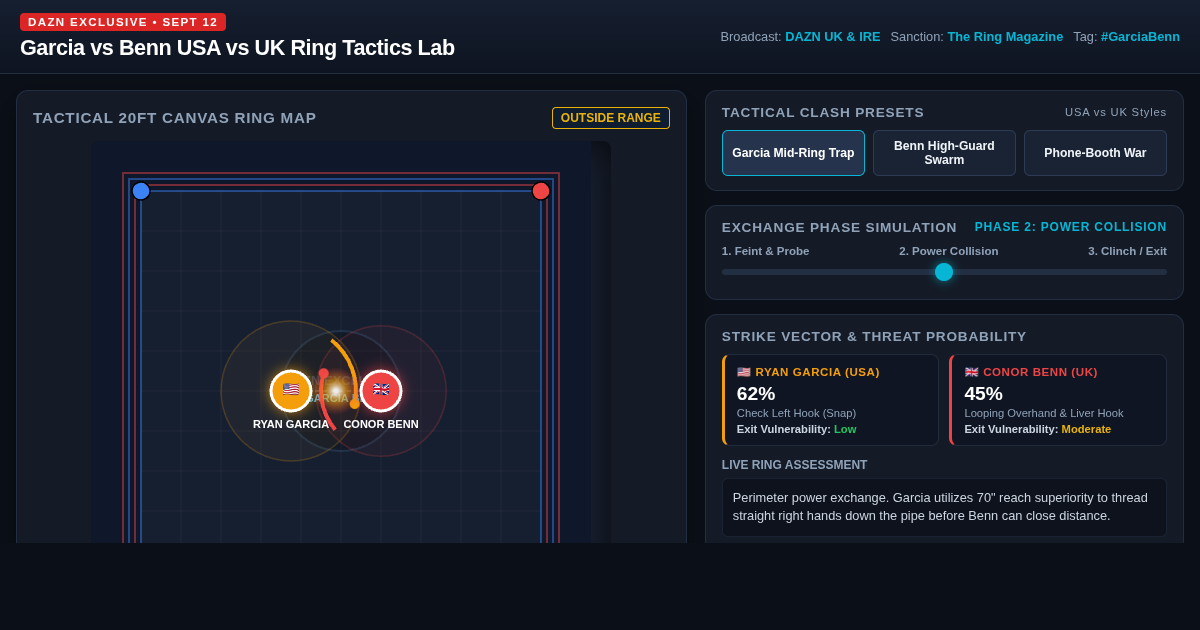This screenshot has height=630, width=1200.
Task: Jump to phase label Feint & Probe
Action: pos(766,251)
